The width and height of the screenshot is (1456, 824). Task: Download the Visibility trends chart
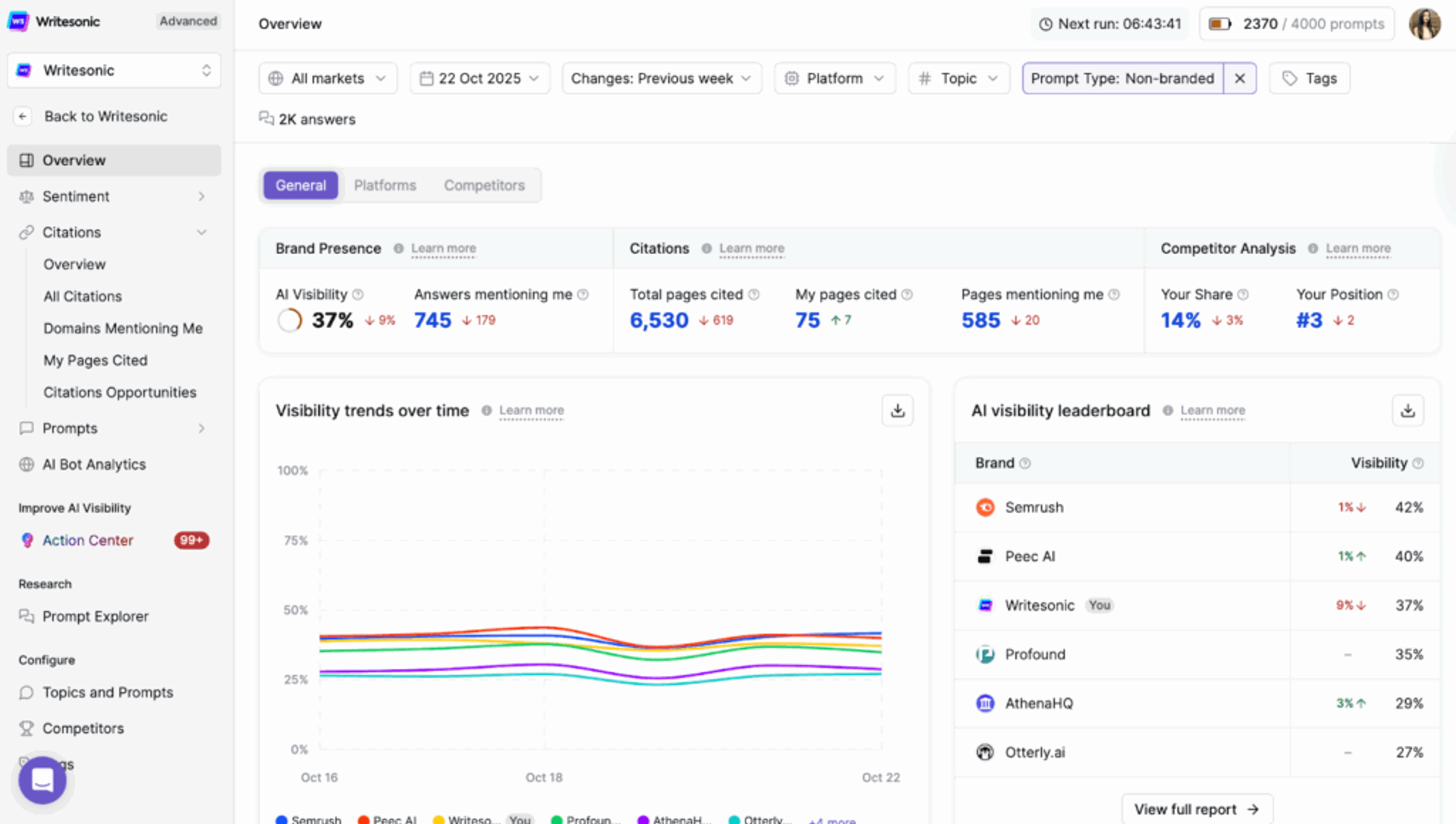point(898,410)
